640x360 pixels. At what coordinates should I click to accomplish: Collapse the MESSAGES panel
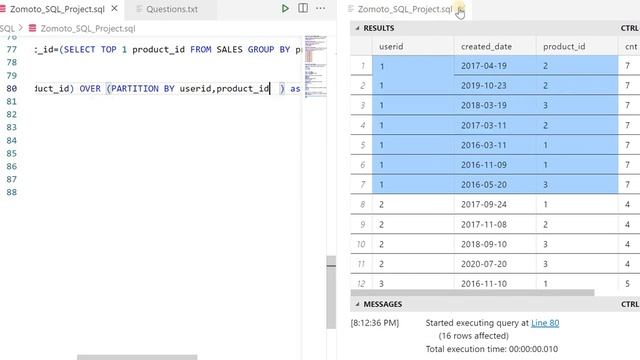click(358, 304)
